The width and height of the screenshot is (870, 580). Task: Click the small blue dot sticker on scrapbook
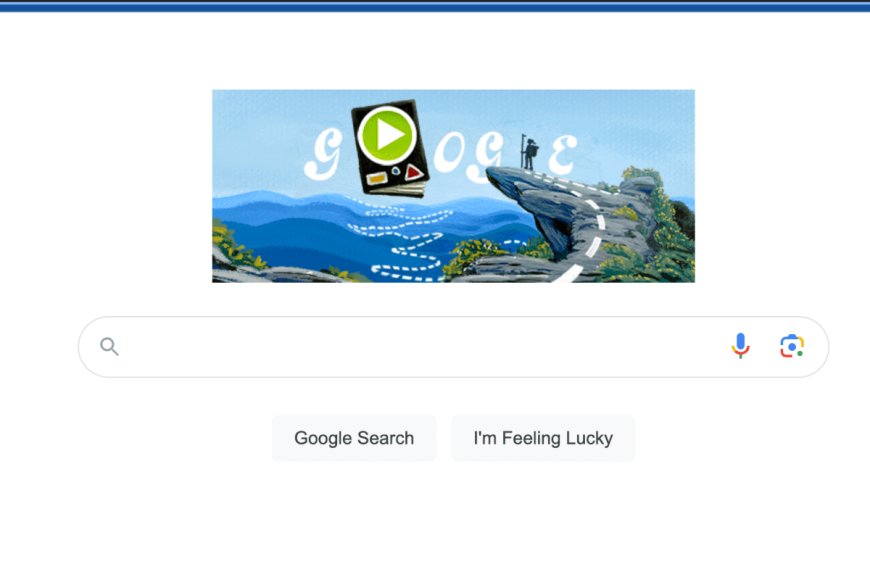[x=396, y=171]
